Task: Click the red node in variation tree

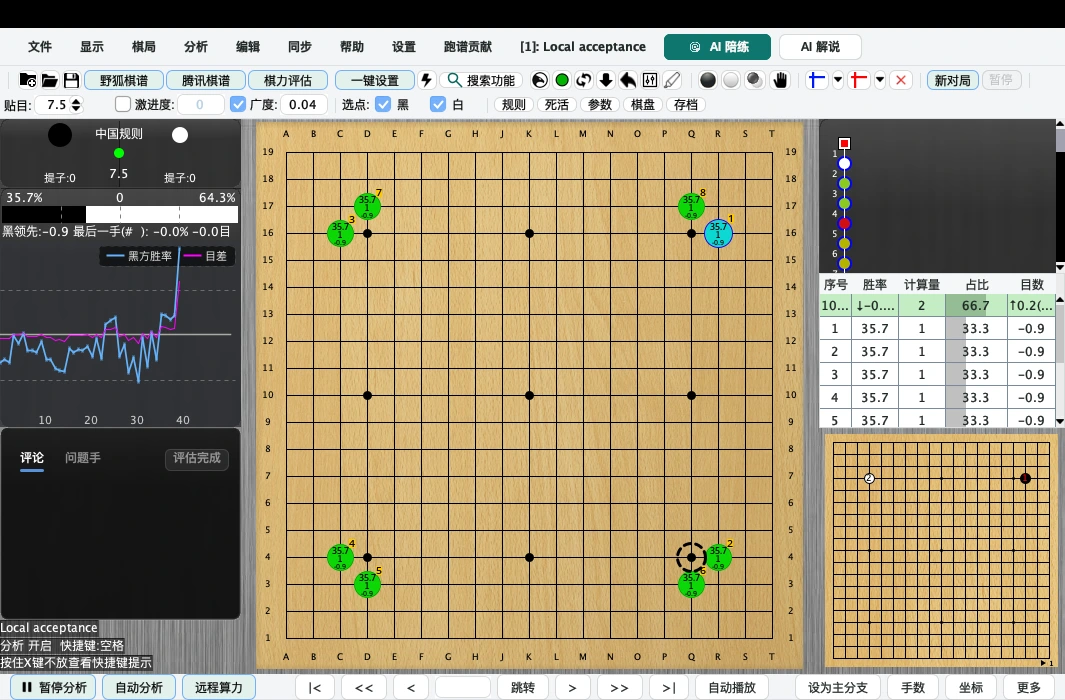Action: [x=844, y=223]
